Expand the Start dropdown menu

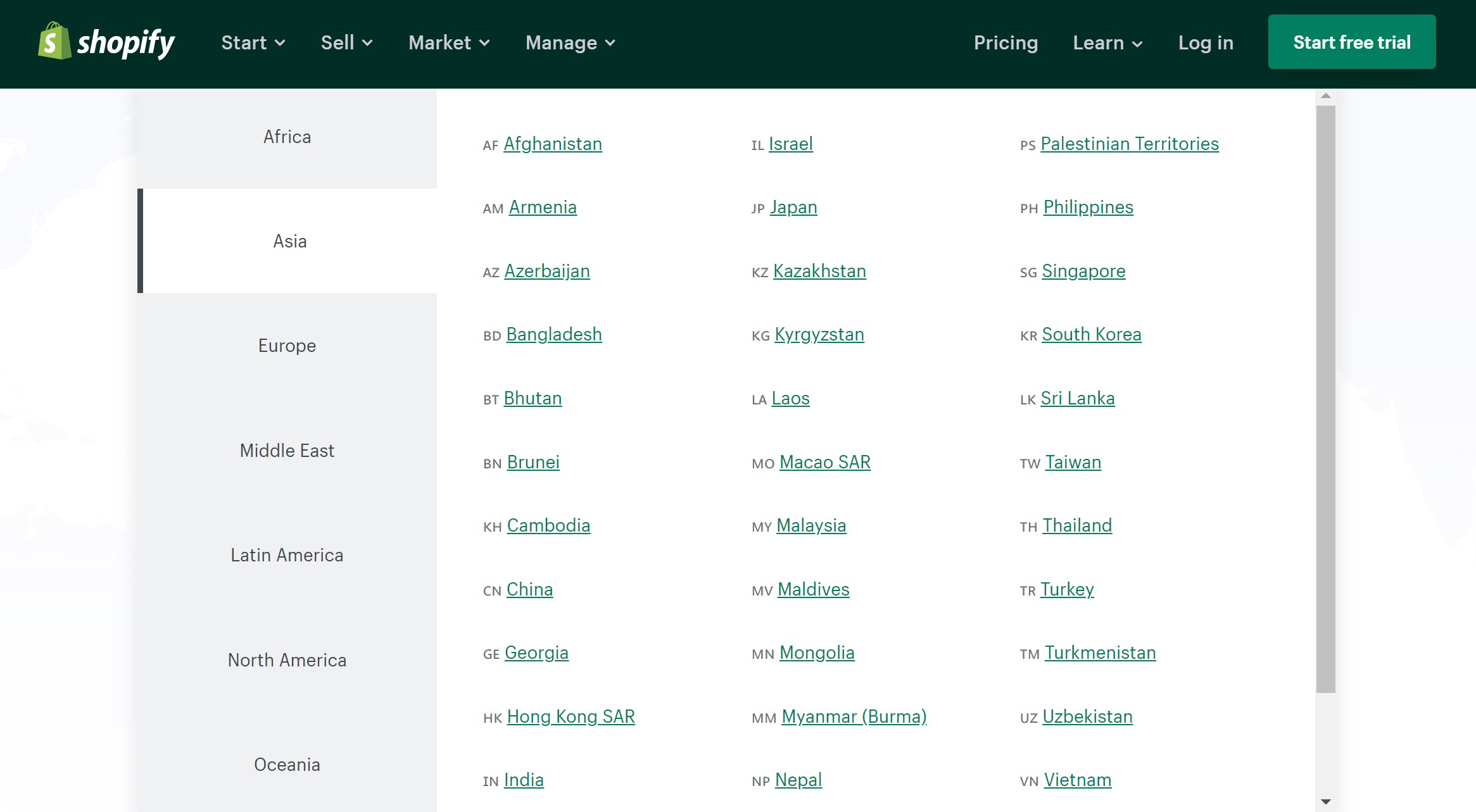253,43
